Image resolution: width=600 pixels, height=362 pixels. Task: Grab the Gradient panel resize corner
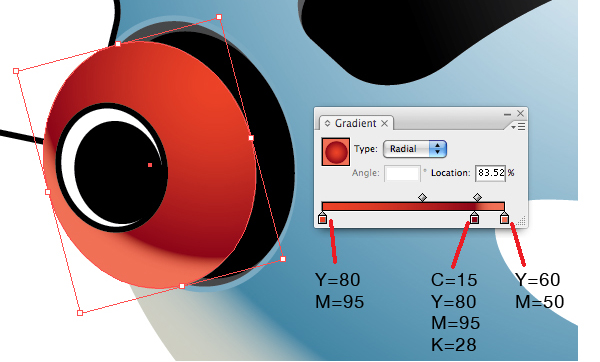[522, 221]
